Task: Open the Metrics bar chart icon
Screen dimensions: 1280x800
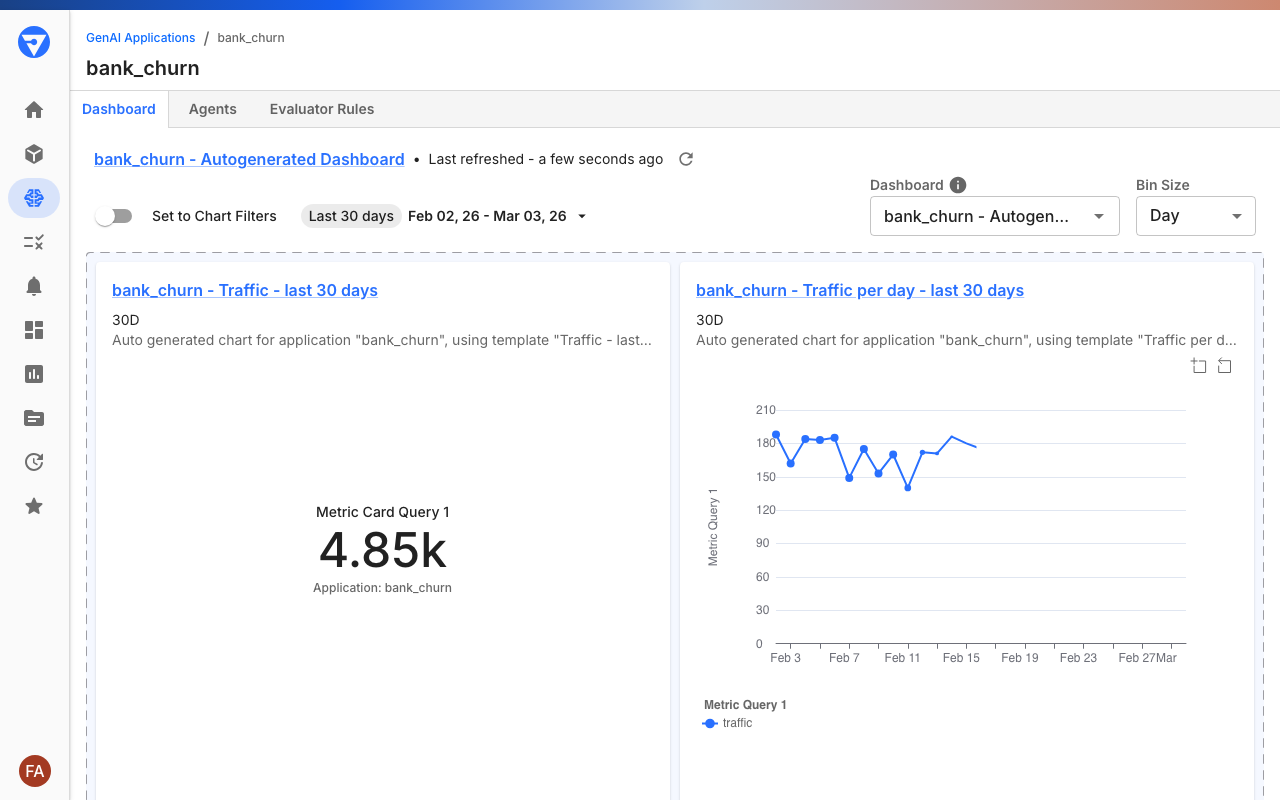Action: coord(33,374)
